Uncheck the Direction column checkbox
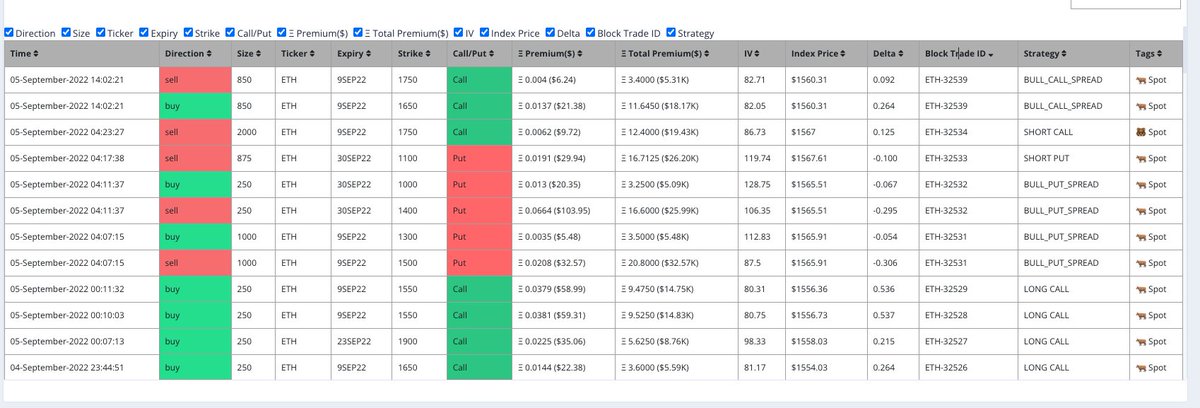The image size is (1200, 408). tap(9, 33)
